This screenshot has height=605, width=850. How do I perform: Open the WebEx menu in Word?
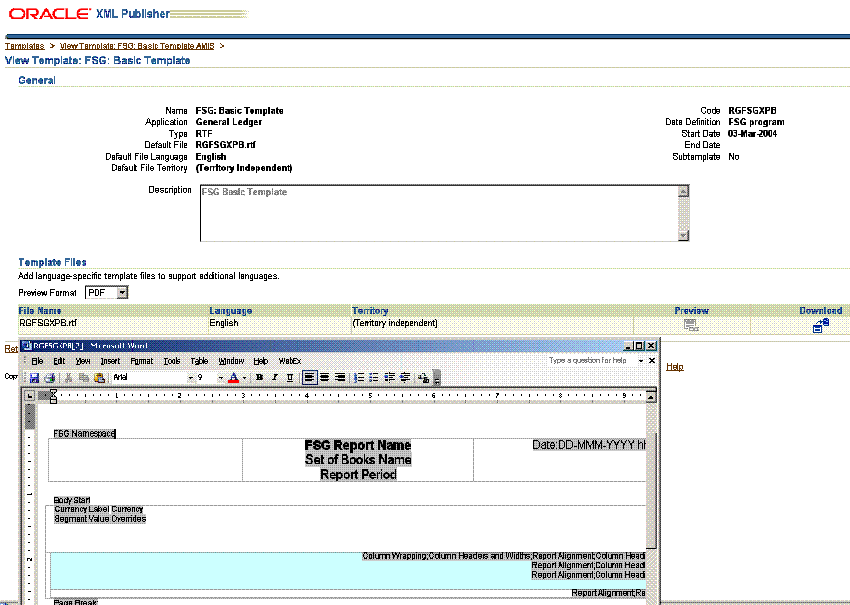(x=289, y=361)
